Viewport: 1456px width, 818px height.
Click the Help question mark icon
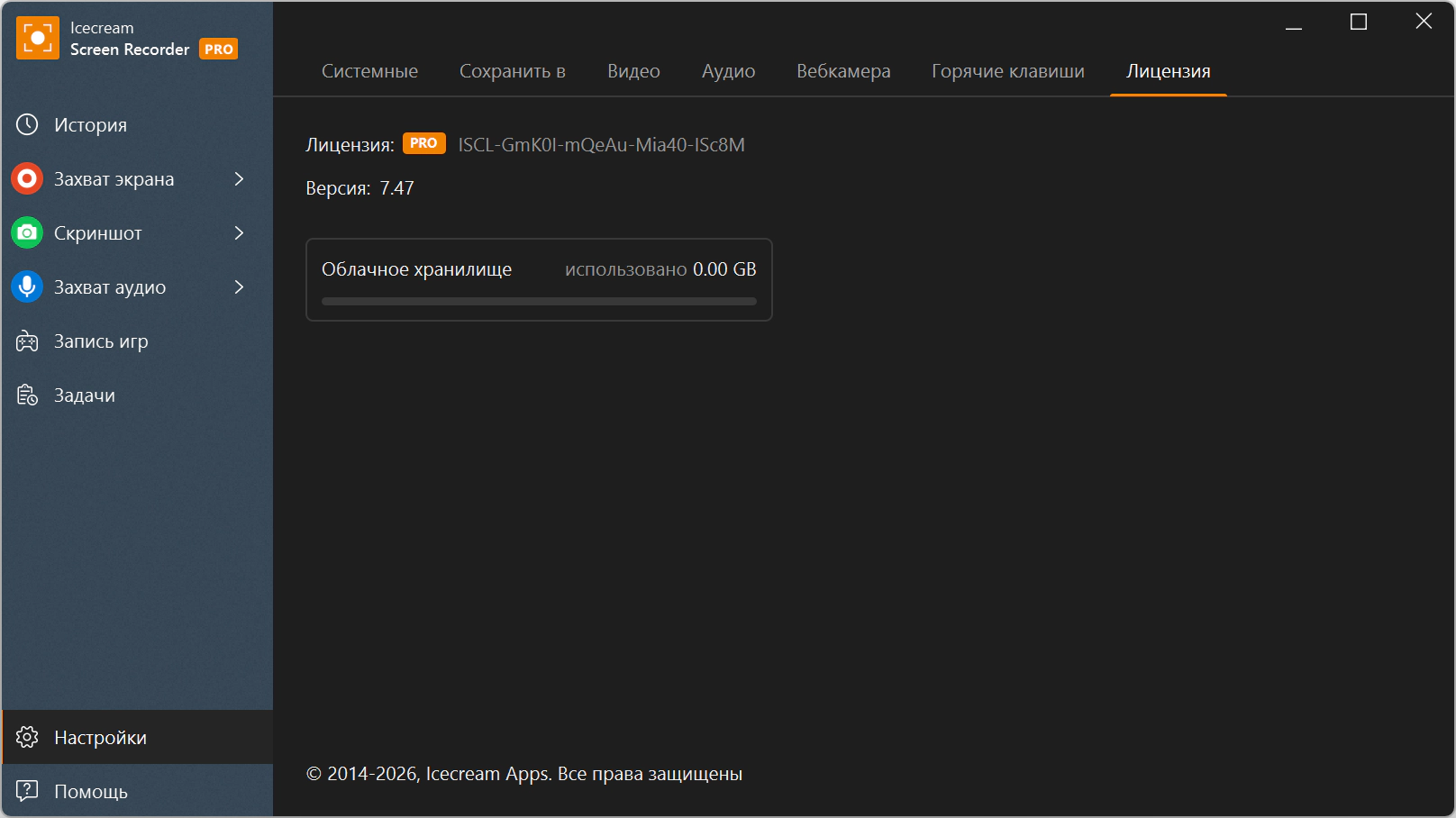(27, 791)
